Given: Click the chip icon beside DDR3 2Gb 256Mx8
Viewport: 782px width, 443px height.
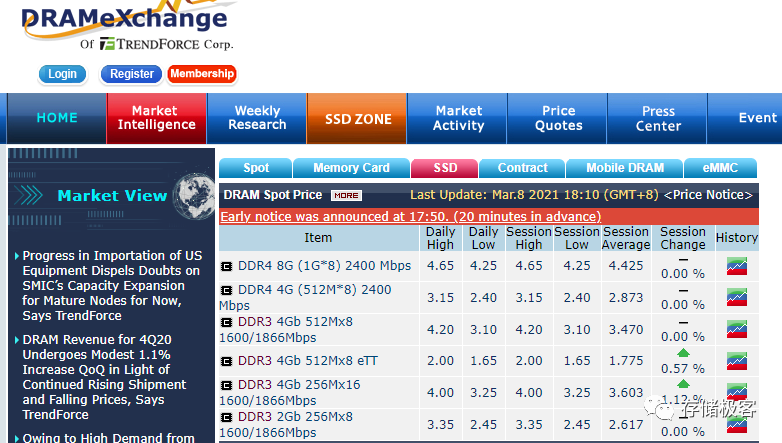Looking at the screenshot, I should click(x=226, y=417).
